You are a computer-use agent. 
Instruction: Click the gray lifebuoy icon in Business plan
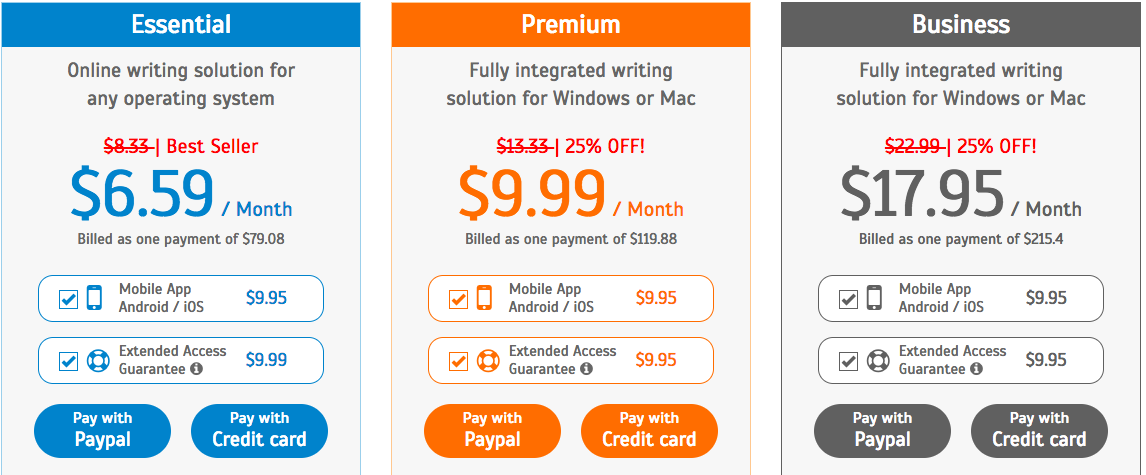[878, 360]
